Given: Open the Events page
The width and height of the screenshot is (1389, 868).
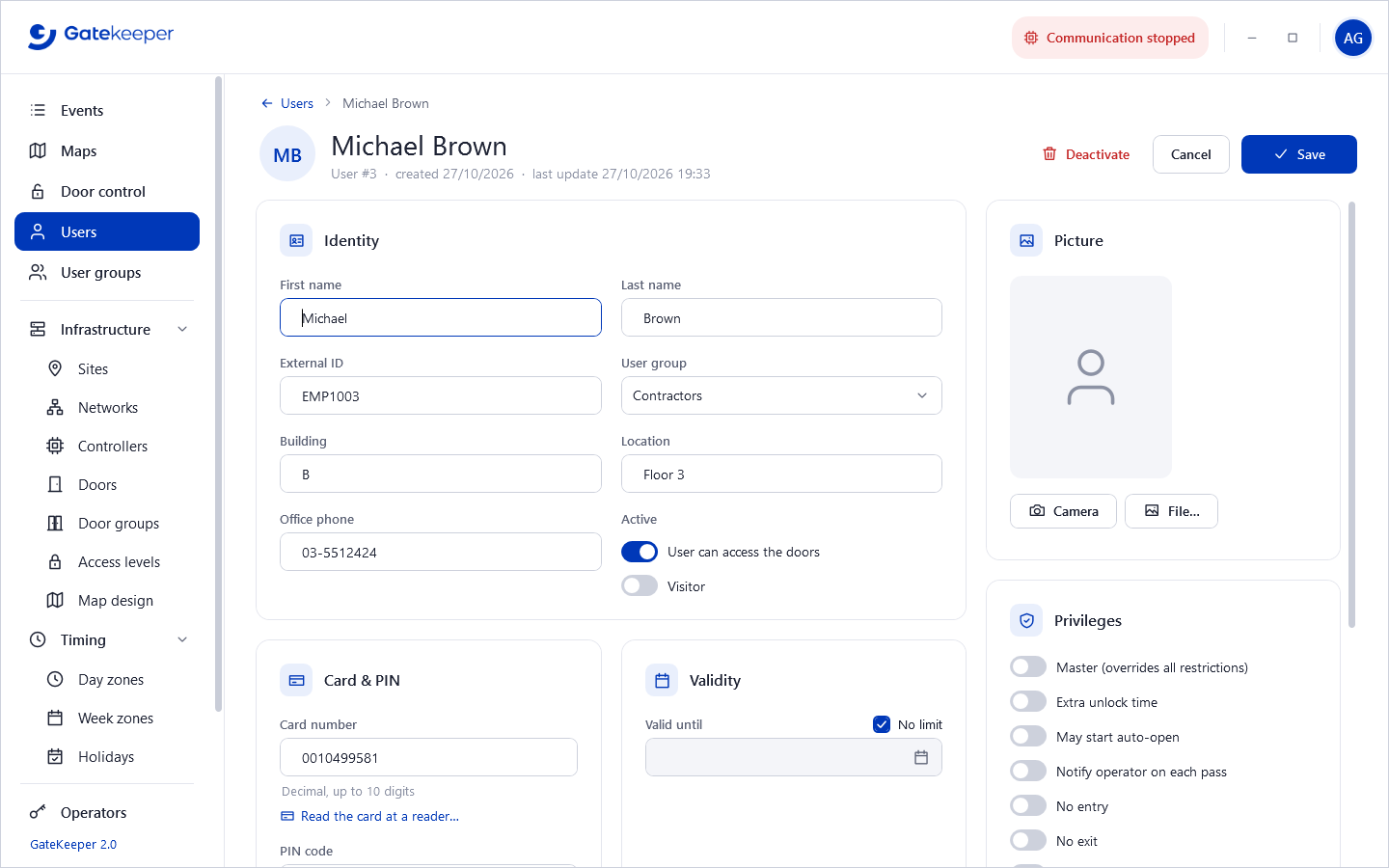Looking at the screenshot, I should pos(107,110).
